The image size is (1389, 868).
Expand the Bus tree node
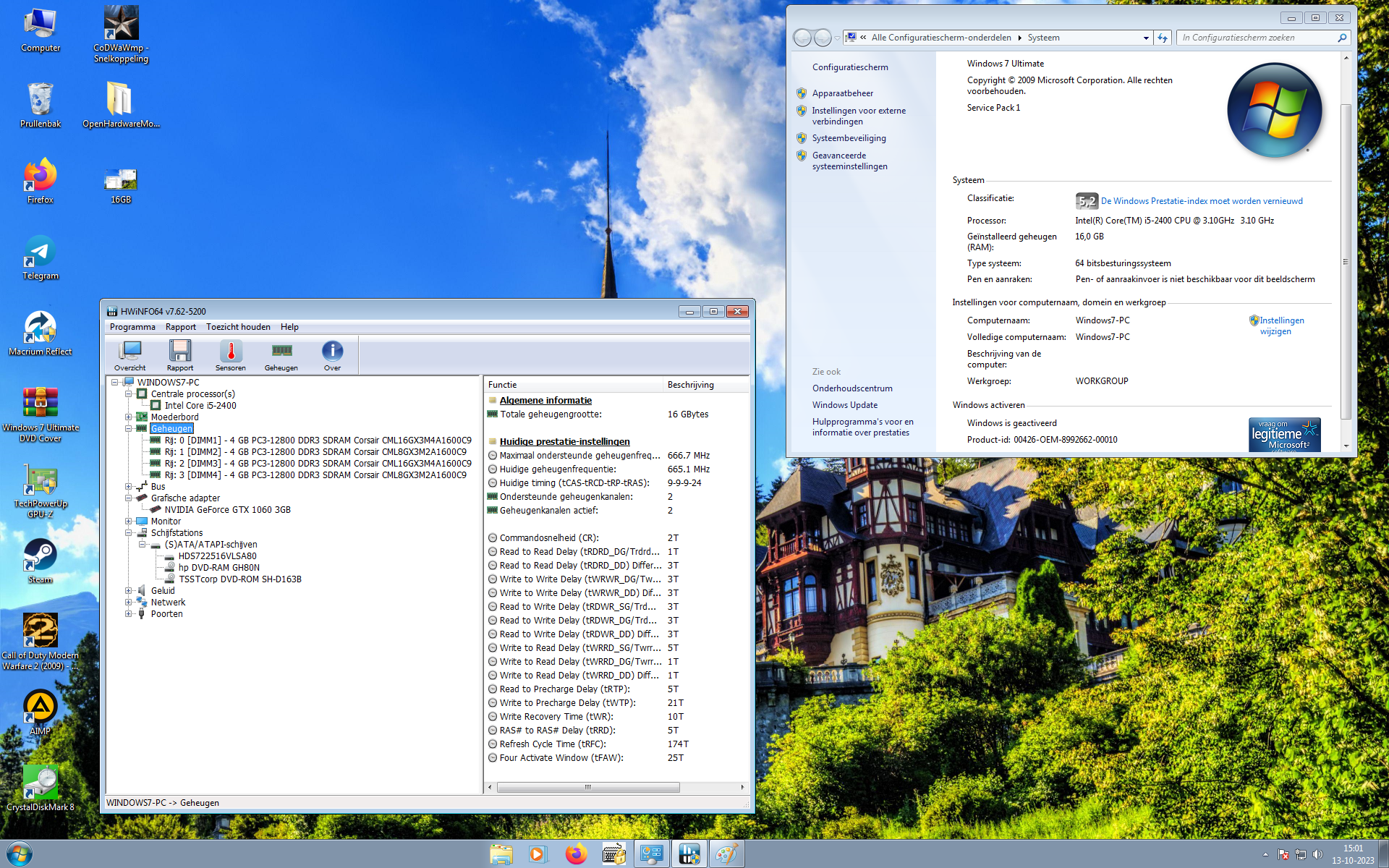pyautogui.click(x=128, y=487)
